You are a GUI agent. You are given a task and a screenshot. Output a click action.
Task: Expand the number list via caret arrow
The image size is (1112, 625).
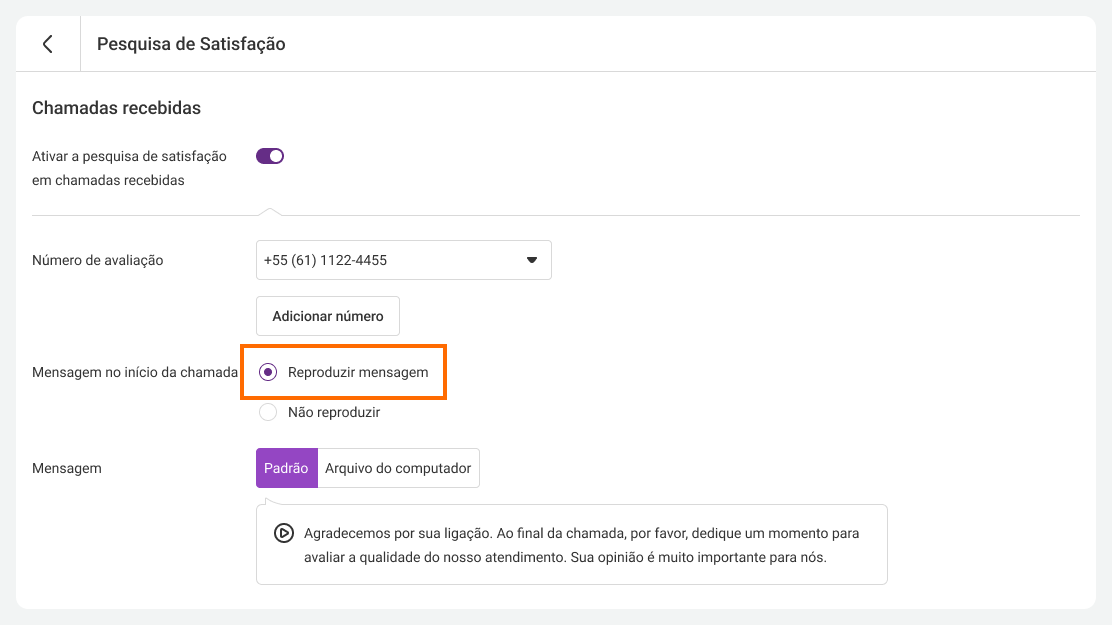pos(532,260)
